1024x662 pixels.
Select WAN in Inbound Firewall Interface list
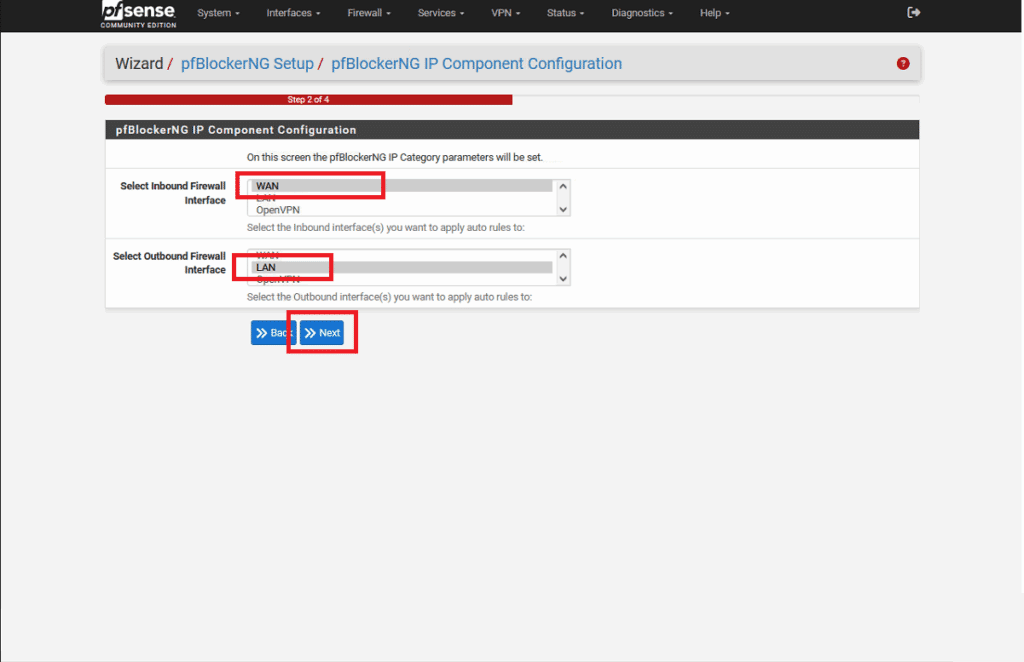pos(402,186)
